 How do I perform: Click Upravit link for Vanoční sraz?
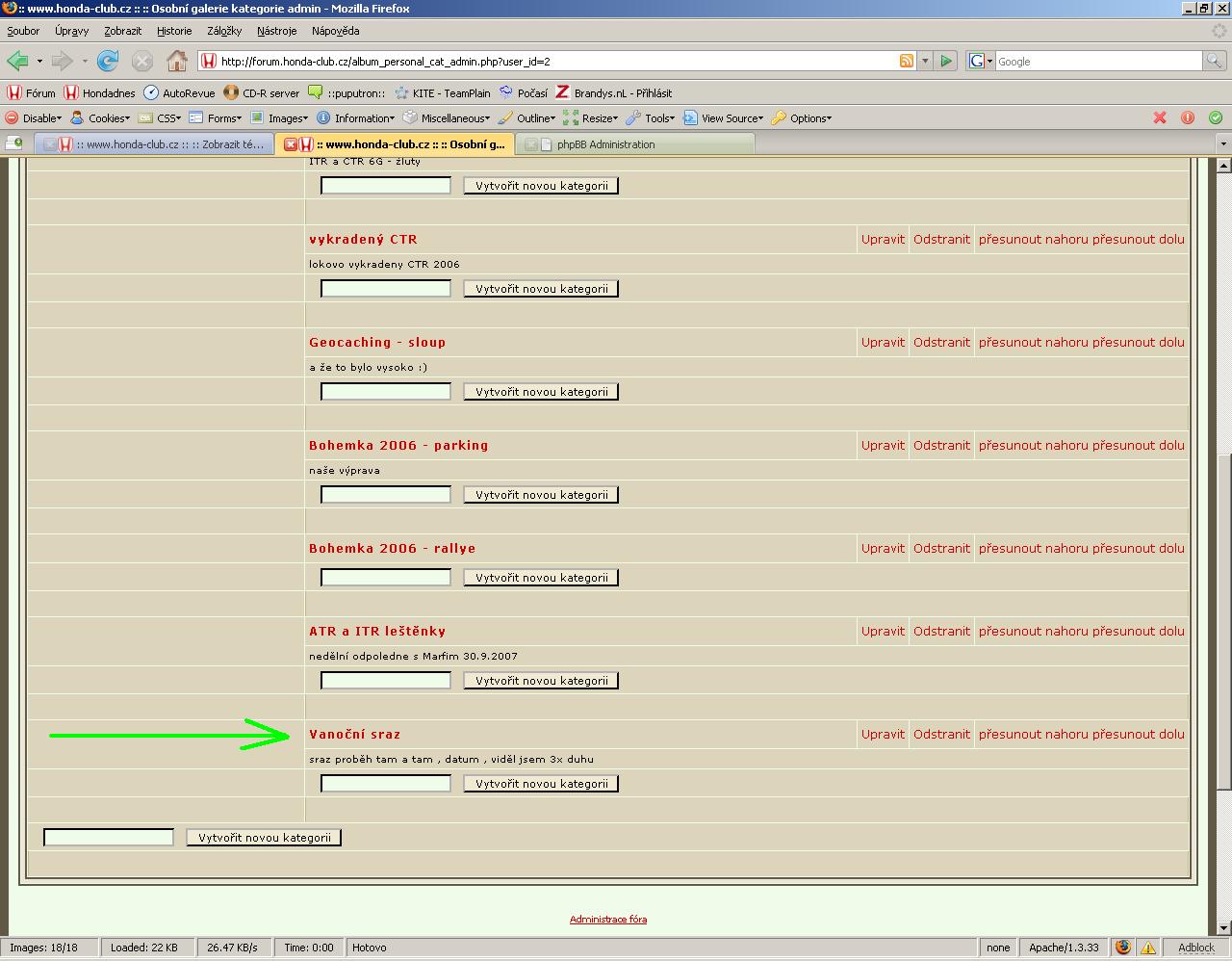point(883,734)
